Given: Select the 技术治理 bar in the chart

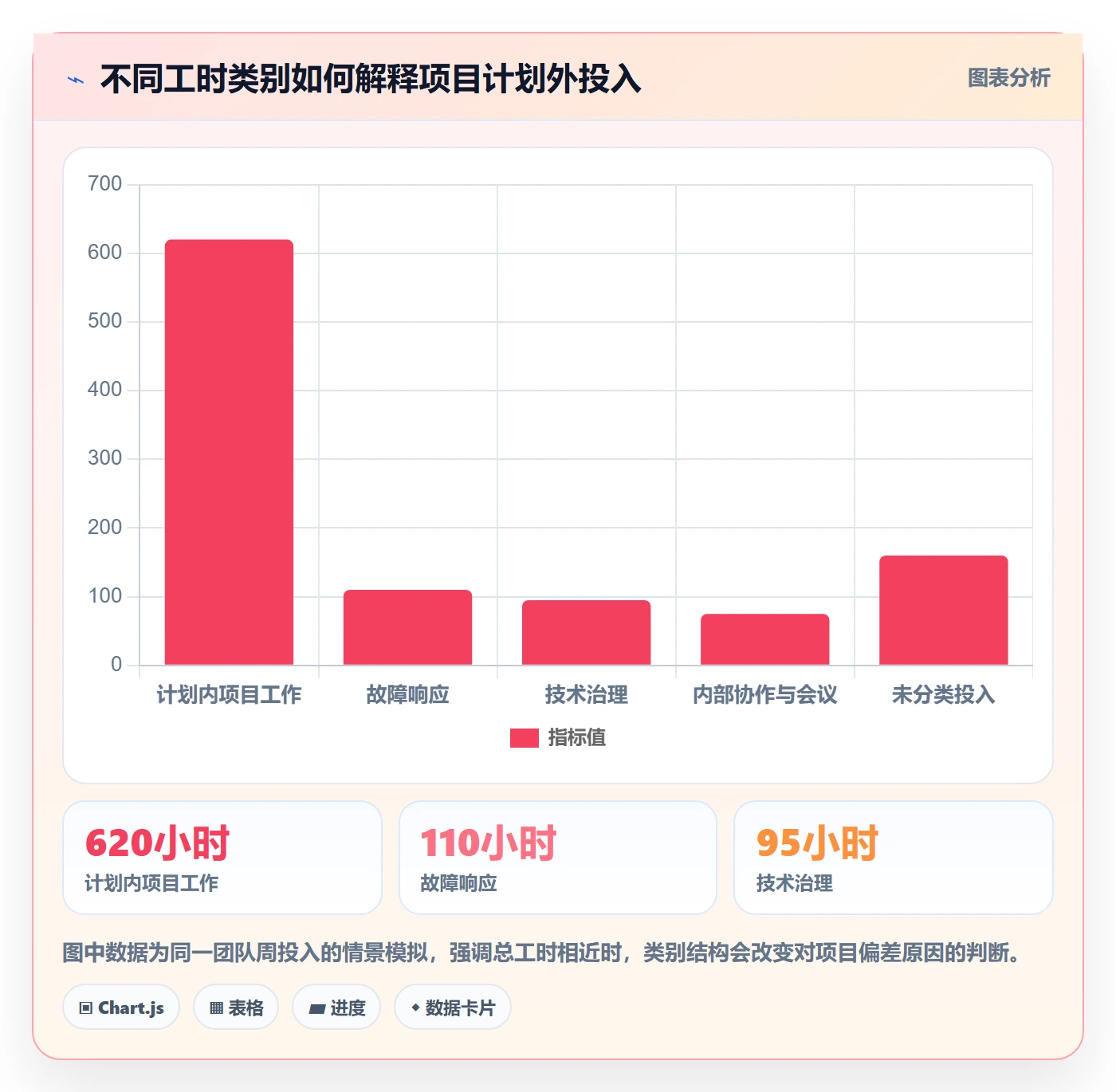Looking at the screenshot, I should coord(586,632).
